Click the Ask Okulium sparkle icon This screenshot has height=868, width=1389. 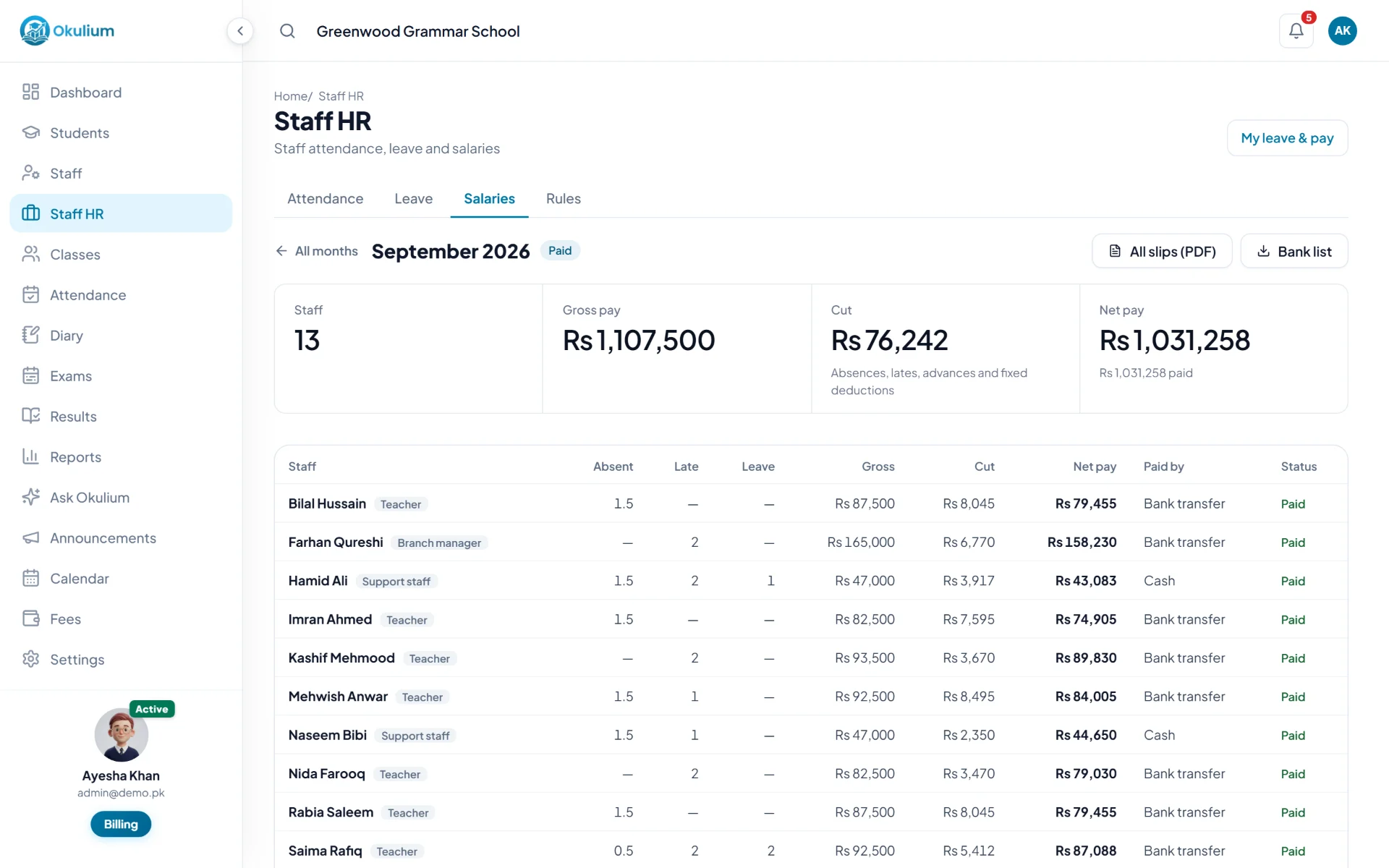coord(30,497)
